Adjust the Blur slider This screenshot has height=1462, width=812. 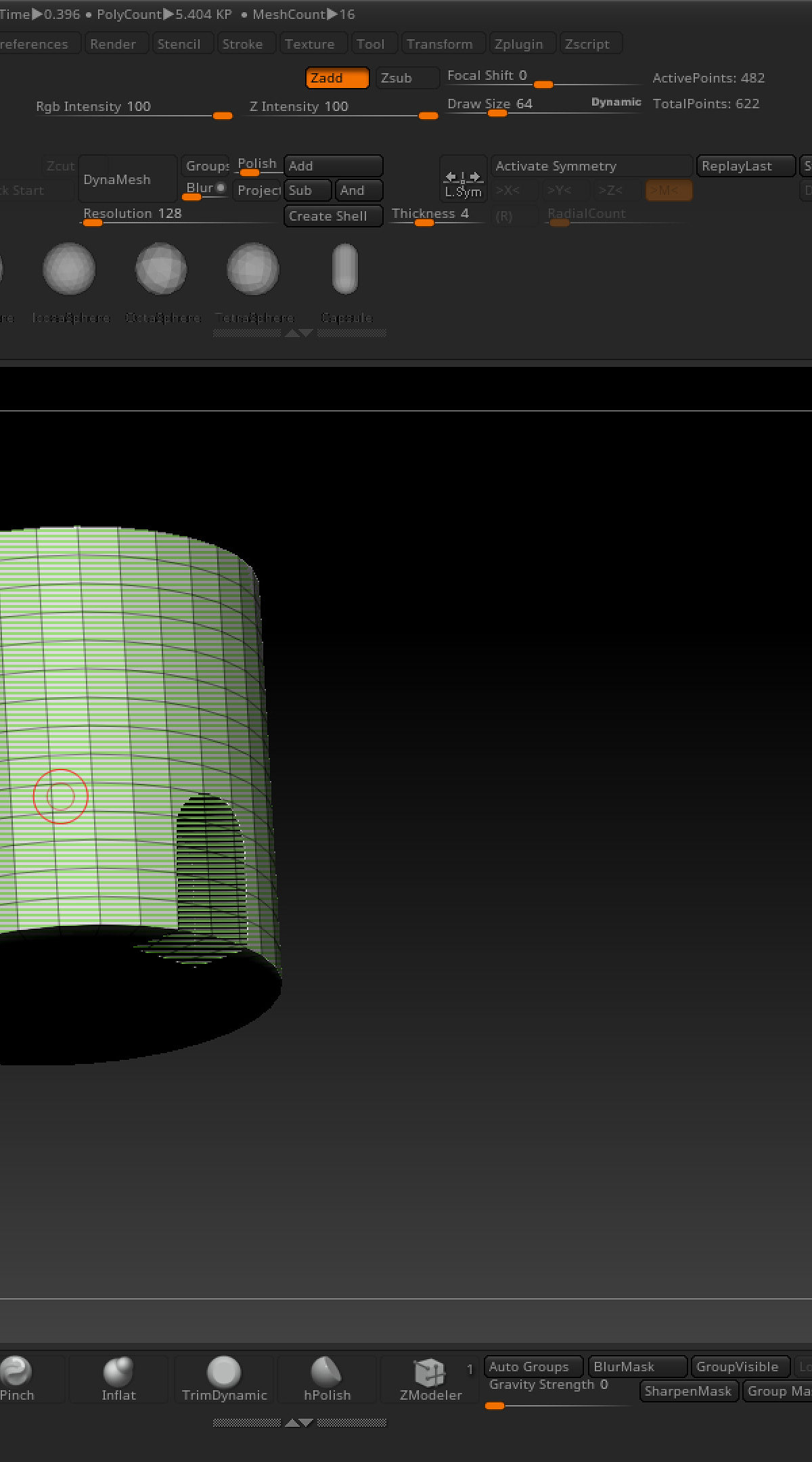(x=206, y=190)
